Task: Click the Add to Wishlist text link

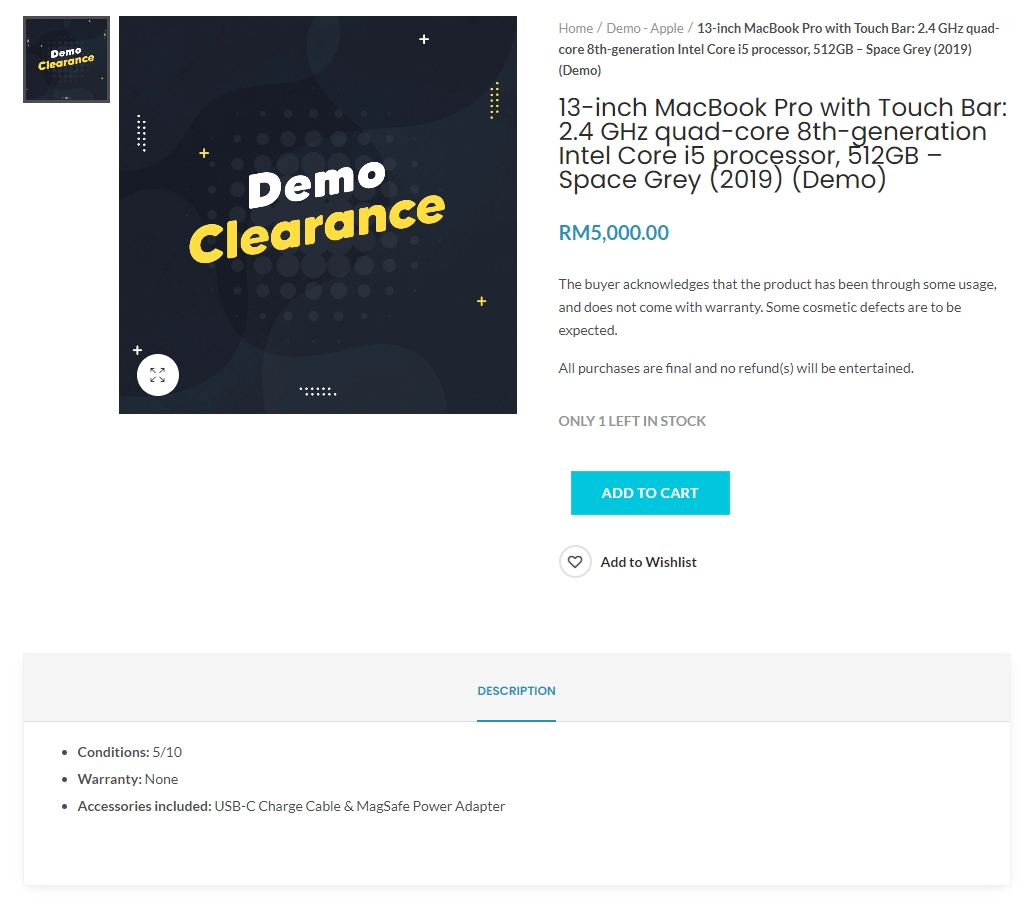Action: click(648, 562)
